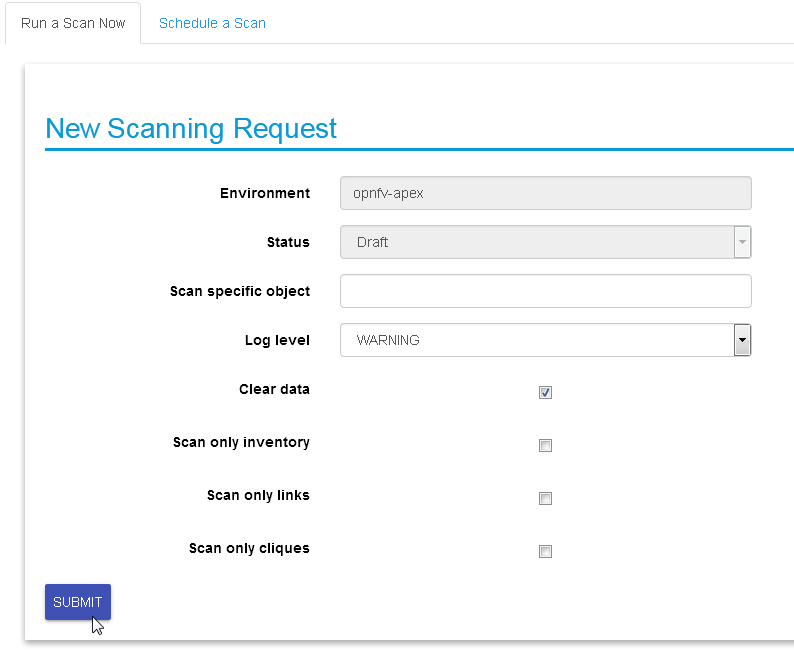Uncheck the Clear data checkbox
The height and width of the screenshot is (651, 794).
click(545, 392)
